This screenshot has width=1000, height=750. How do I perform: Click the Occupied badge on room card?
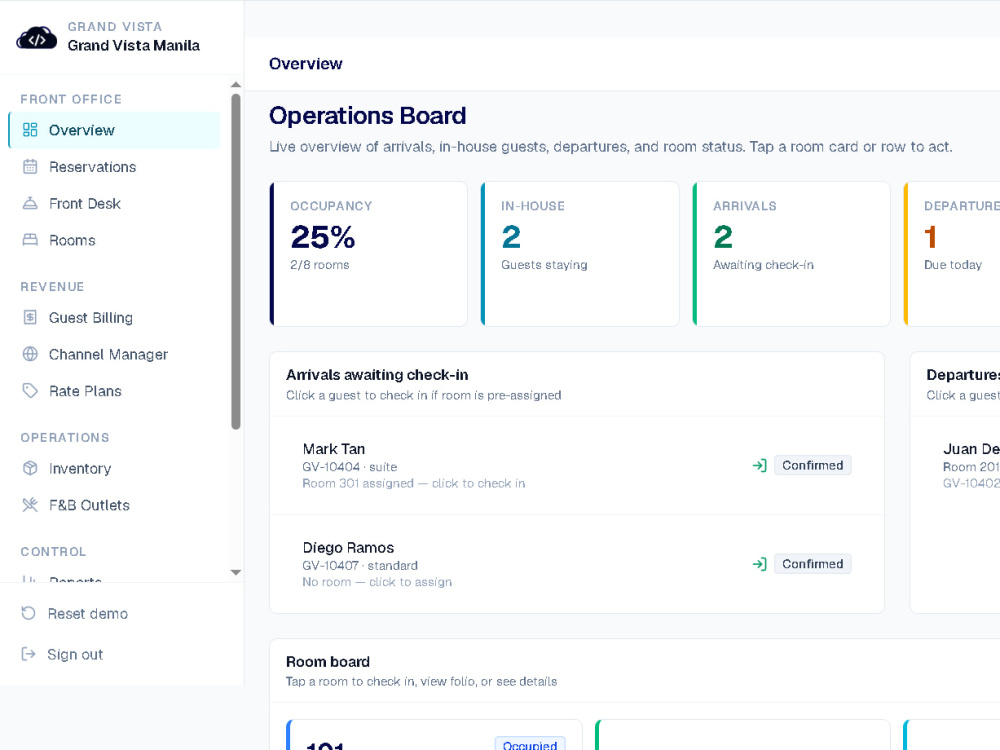(x=530, y=744)
